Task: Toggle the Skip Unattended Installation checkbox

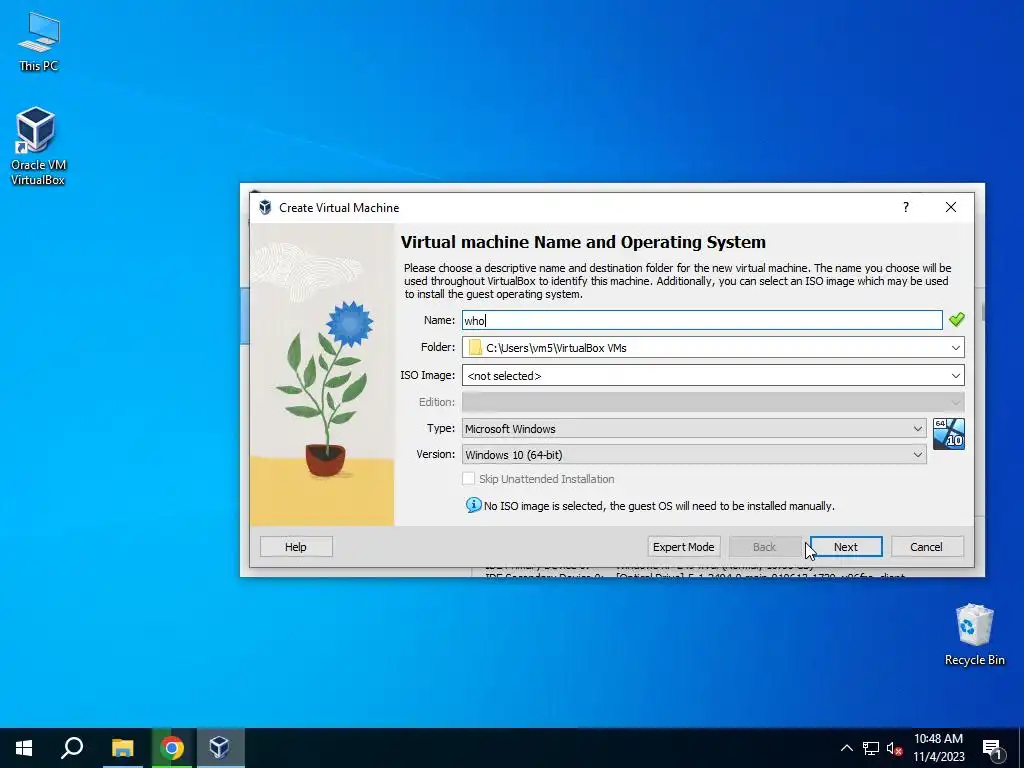Action: point(468,479)
